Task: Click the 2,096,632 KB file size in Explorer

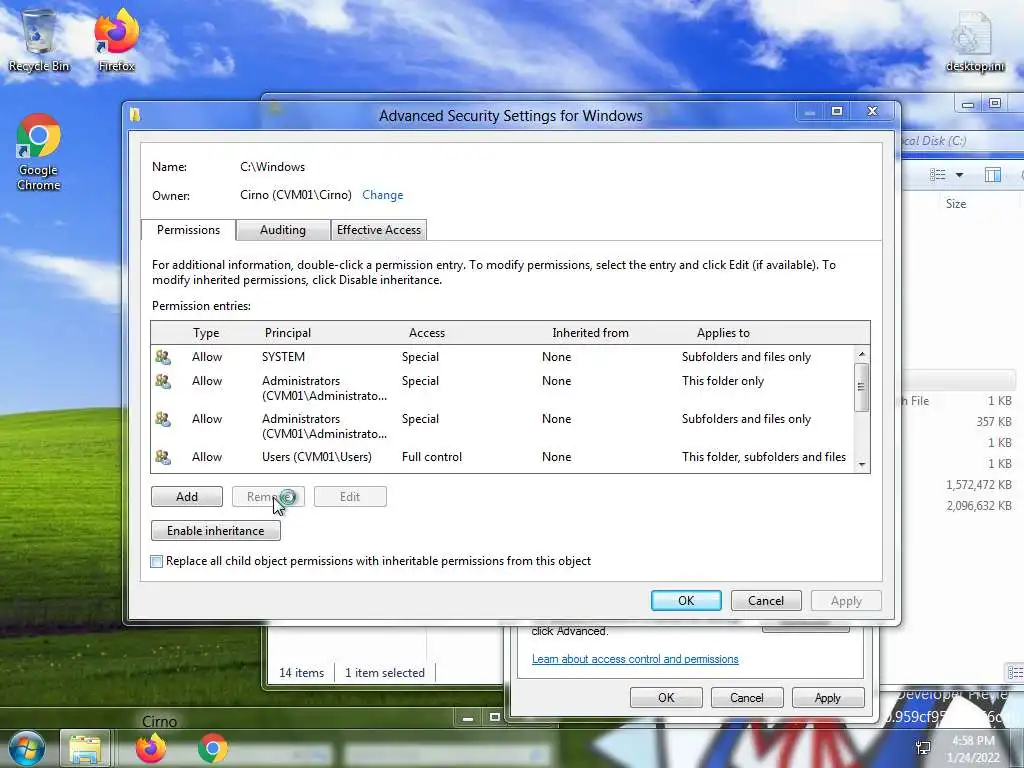Action: pyautogui.click(x=978, y=505)
